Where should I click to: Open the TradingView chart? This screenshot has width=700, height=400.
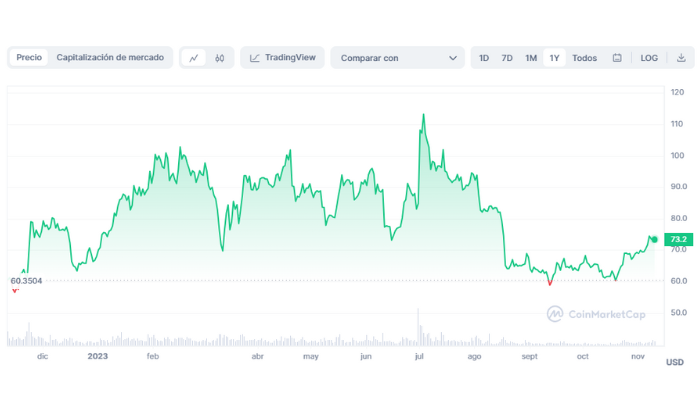[x=283, y=58]
